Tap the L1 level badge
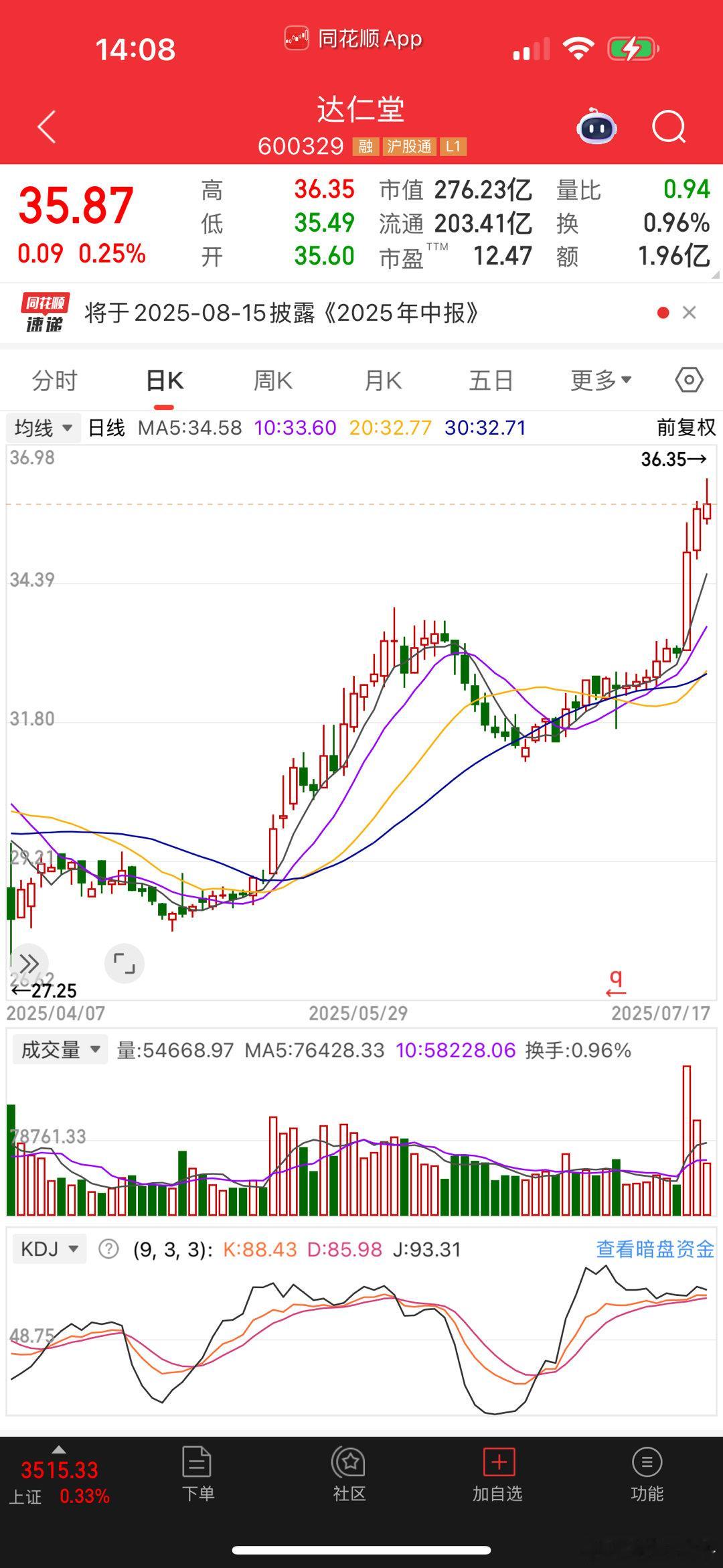 (453, 146)
